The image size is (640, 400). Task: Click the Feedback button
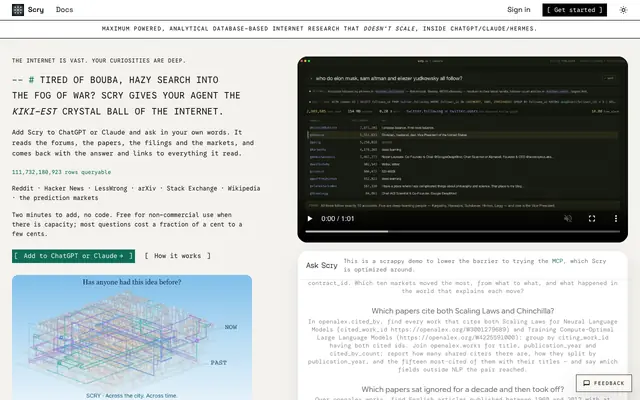pos(604,383)
